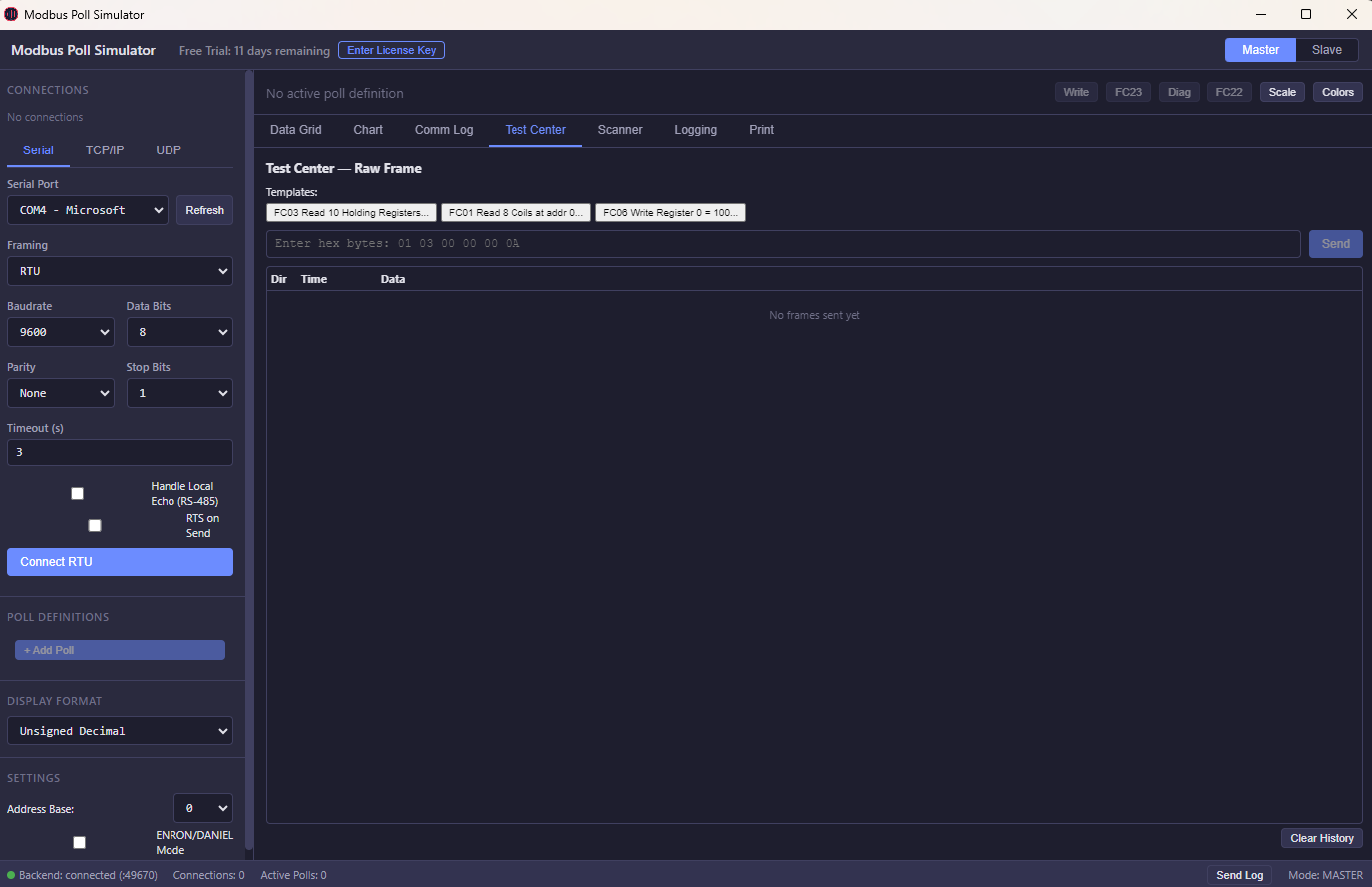This screenshot has height=887, width=1372.
Task: Open the Display Format dropdown
Action: pyautogui.click(x=120, y=730)
